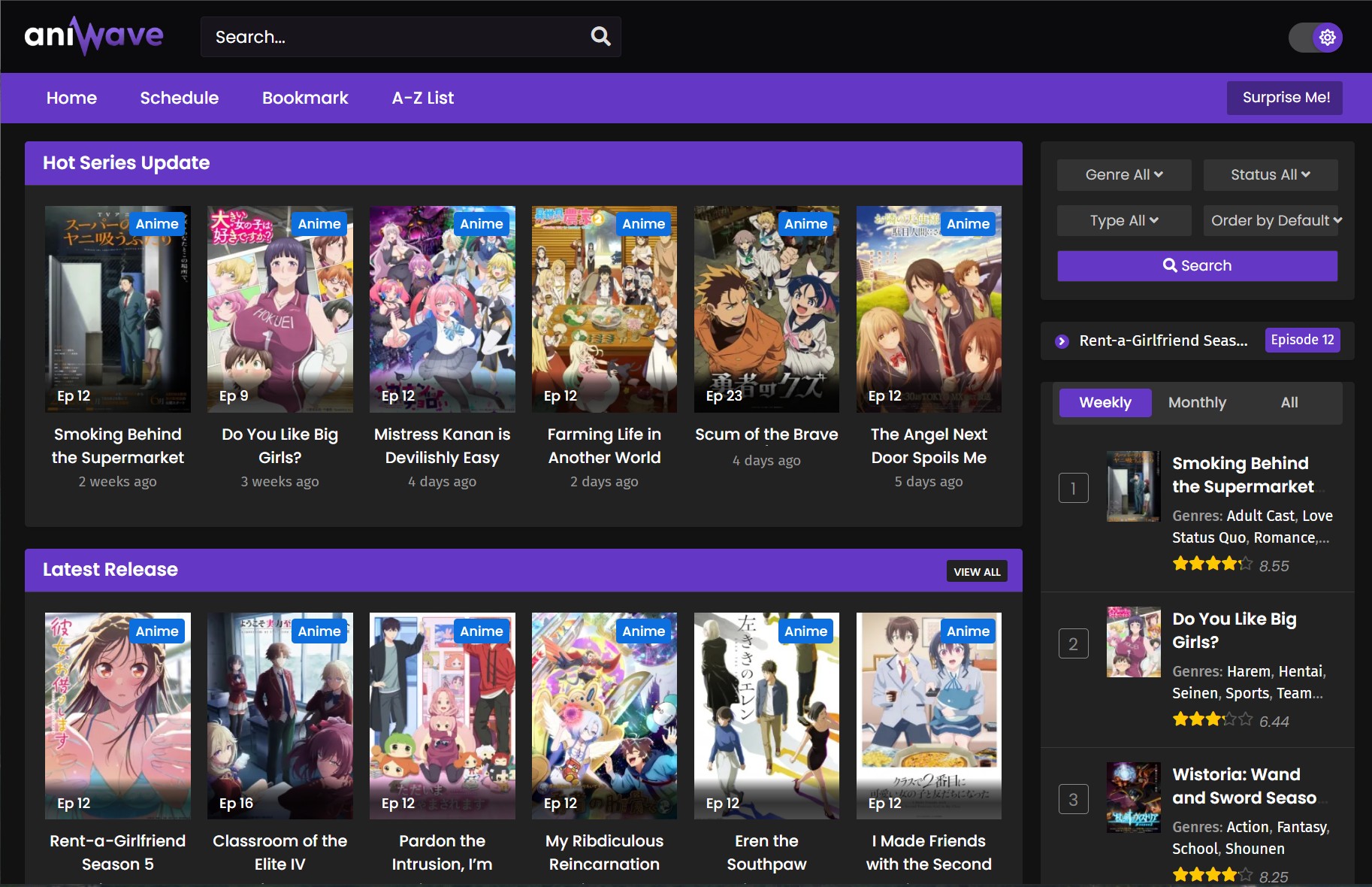Click the Anime badge on Scum of the Brave

coord(805,224)
